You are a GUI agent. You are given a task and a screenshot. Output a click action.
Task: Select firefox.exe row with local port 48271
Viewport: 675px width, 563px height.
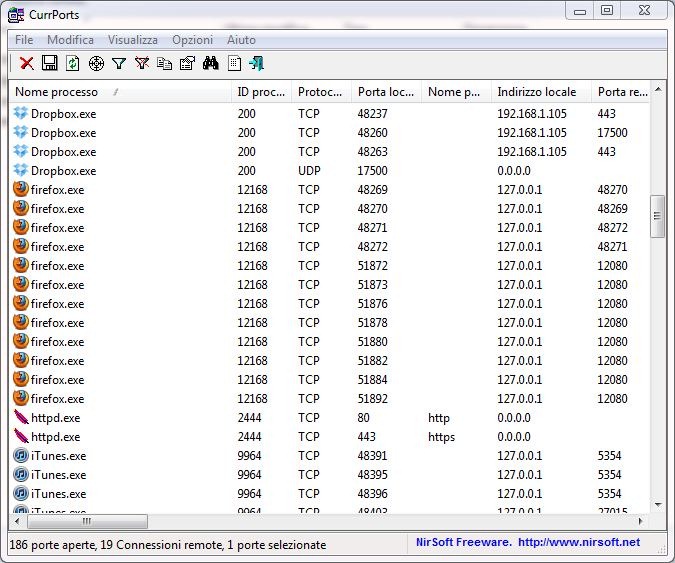click(329, 227)
